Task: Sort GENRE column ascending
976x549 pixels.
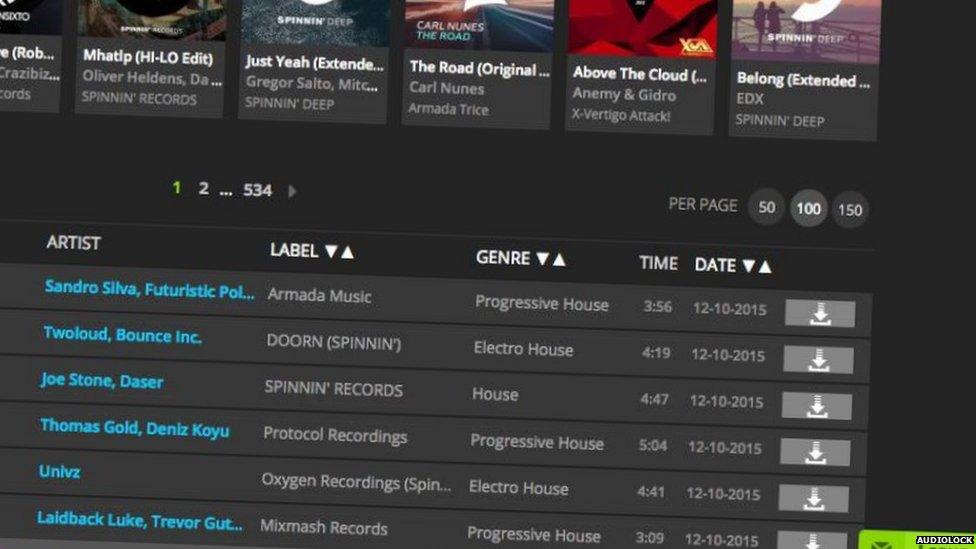Action: (559, 259)
